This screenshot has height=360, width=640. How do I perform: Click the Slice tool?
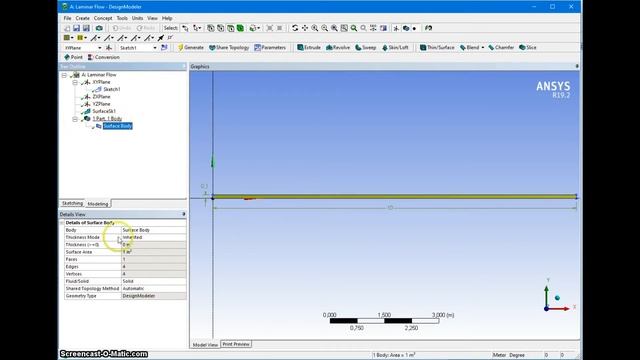528,48
